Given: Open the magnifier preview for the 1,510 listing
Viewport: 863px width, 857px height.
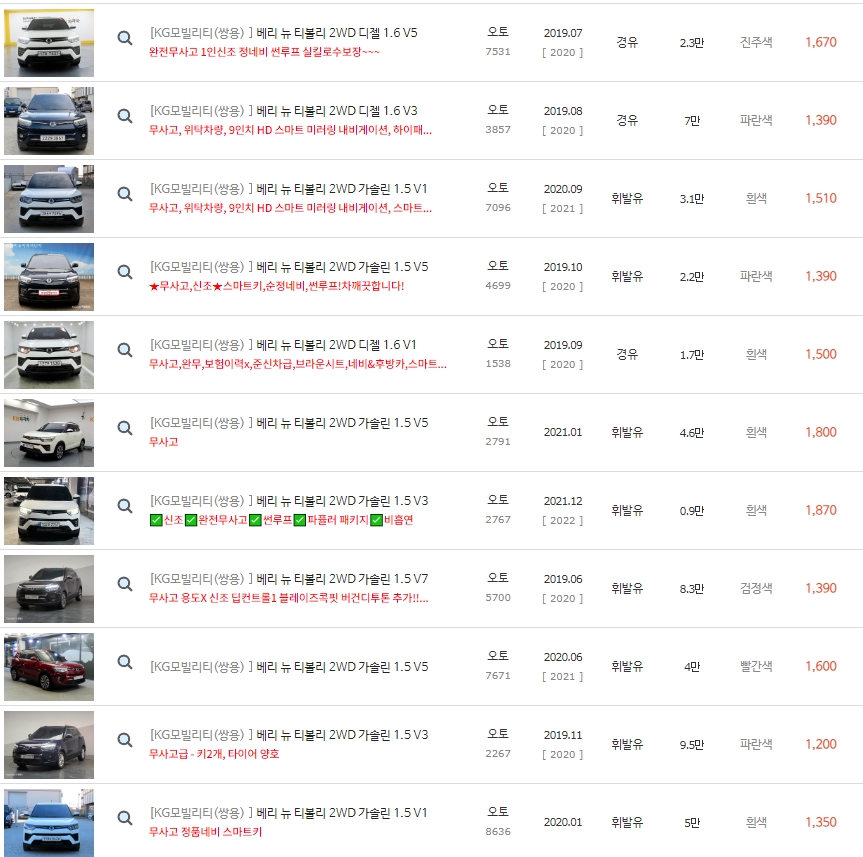Looking at the screenshot, I should [x=125, y=194].
